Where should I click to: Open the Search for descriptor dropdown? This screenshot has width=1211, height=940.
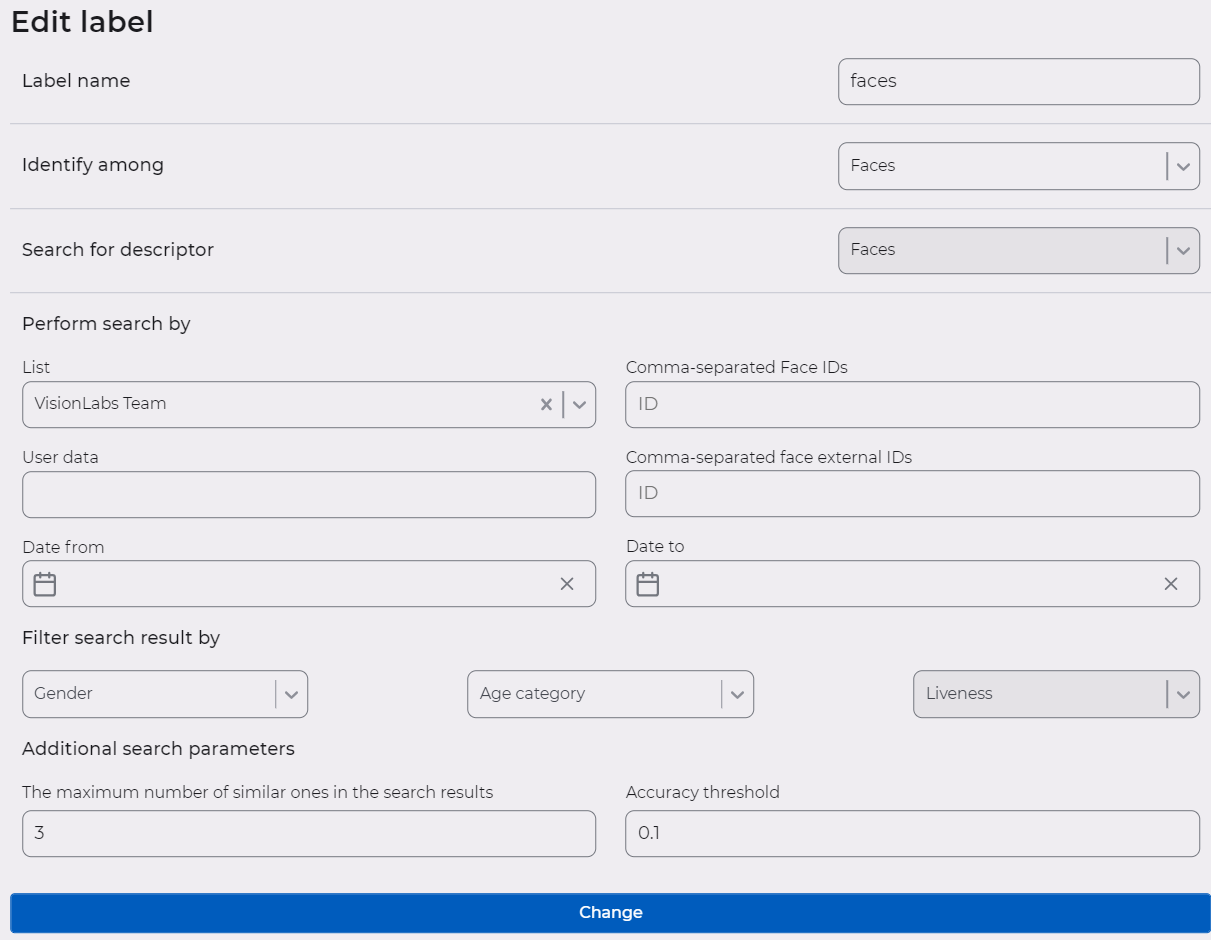click(x=1183, y=250)
